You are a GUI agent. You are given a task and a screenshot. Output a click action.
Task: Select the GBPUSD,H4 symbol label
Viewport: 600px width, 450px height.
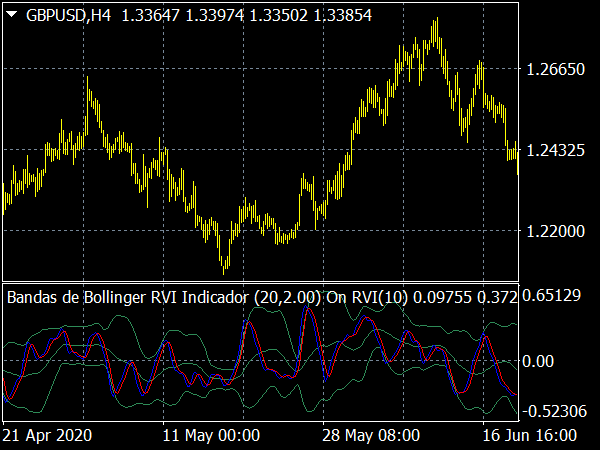pyautogui.click(x=68, y=16)
